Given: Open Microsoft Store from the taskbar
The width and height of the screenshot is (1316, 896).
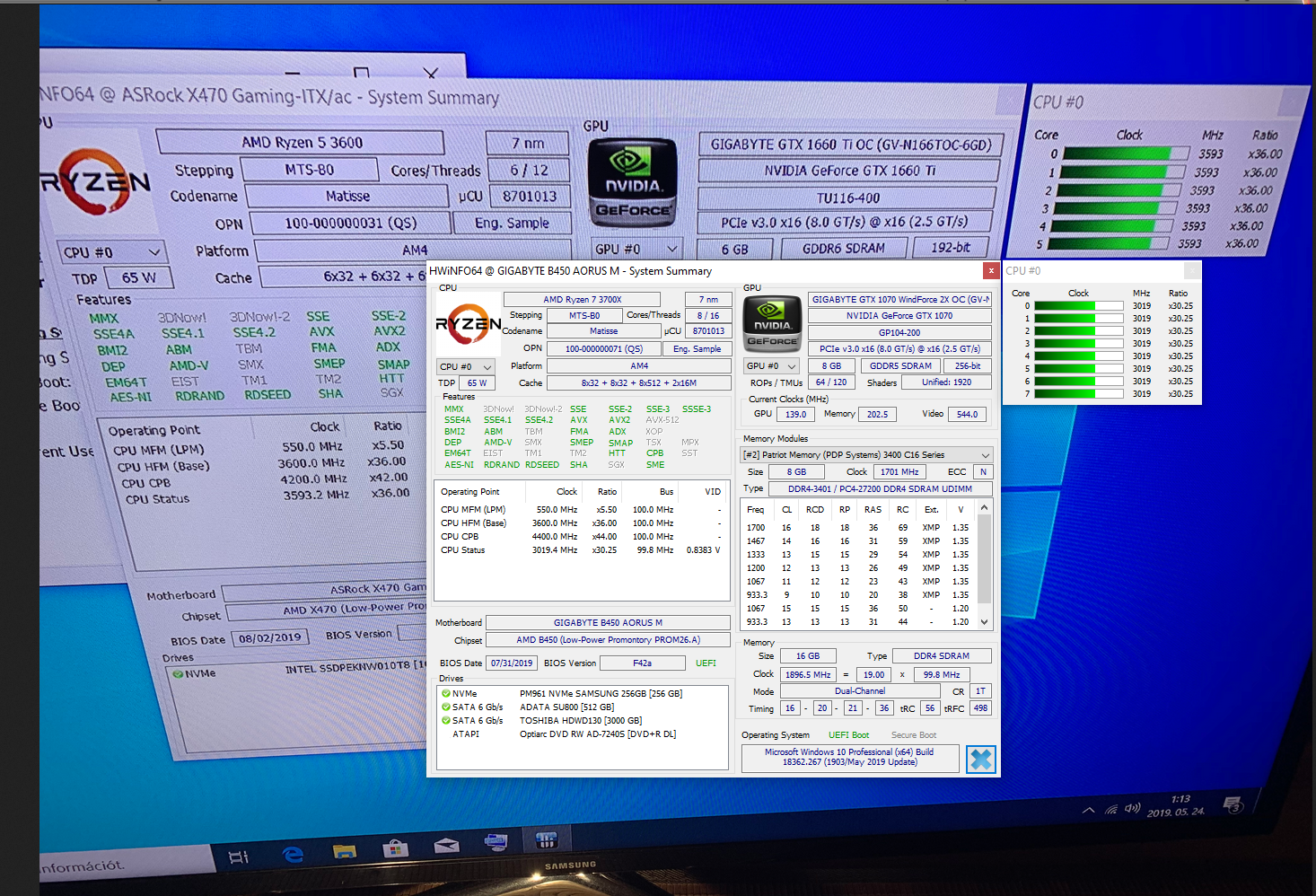Looking at the screenshot, I should (396, 847).
